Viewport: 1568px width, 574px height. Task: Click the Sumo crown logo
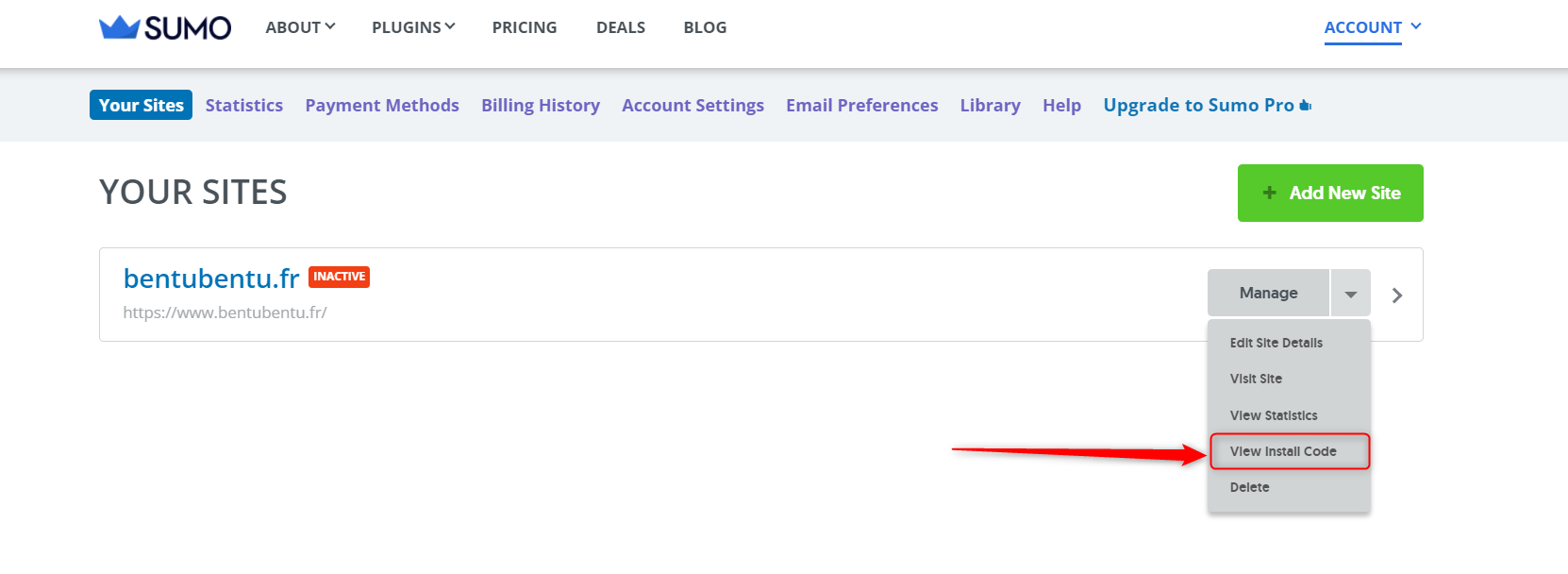(165, 27)
